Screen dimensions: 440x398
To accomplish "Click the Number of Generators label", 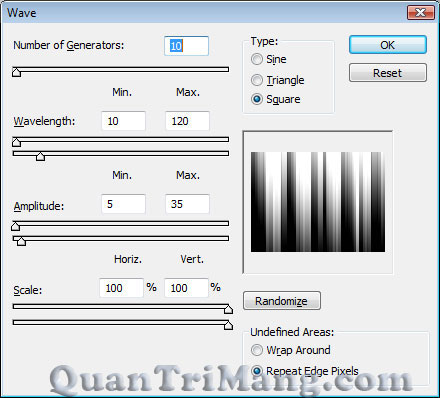I will (69, 45).
